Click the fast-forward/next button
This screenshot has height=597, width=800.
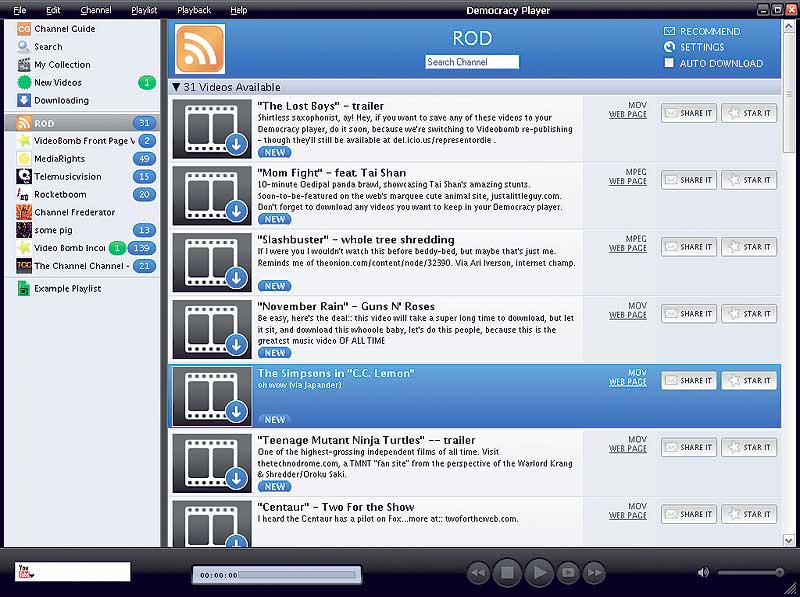point(594,573)
